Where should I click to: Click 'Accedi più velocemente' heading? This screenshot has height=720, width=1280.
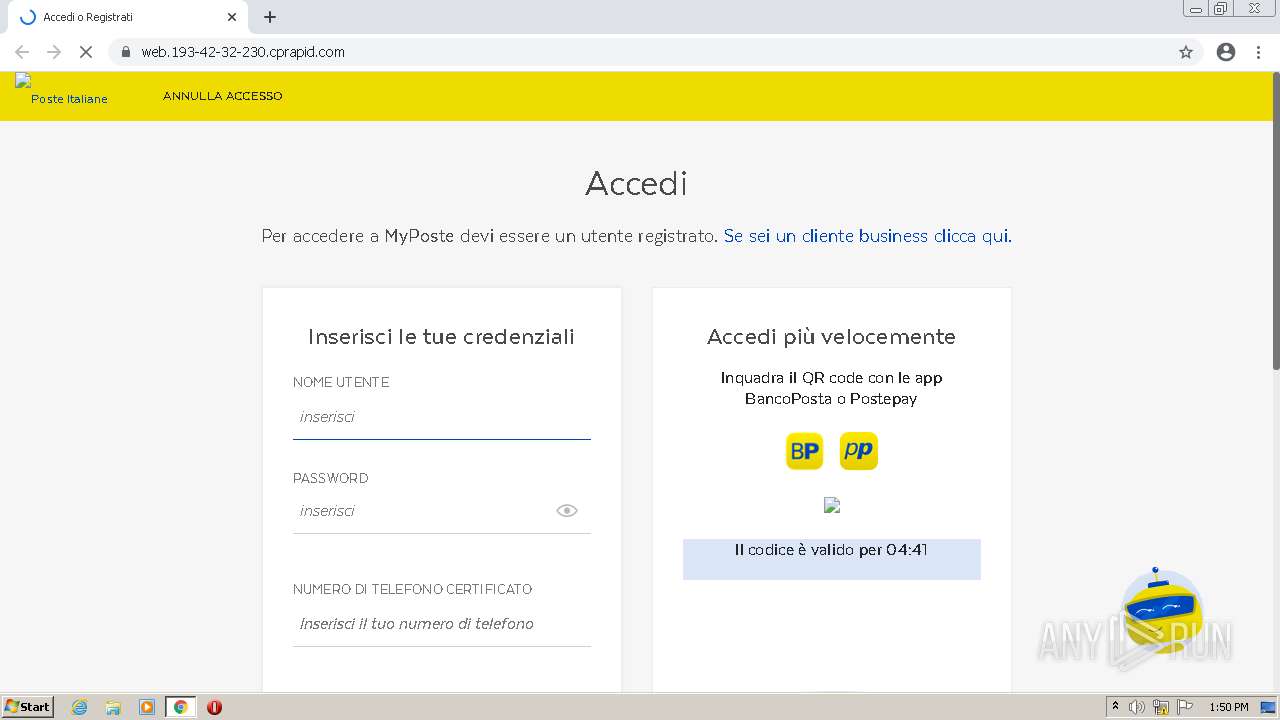coord(831,337)
